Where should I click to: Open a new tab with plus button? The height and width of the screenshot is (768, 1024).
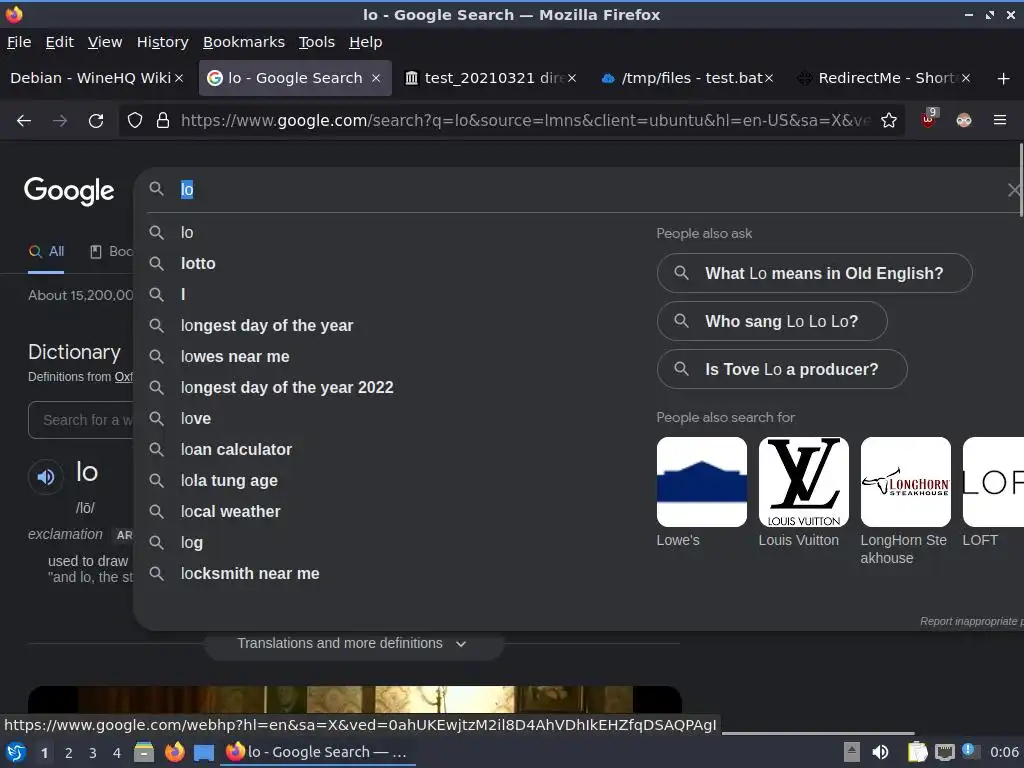(1004, 78)
